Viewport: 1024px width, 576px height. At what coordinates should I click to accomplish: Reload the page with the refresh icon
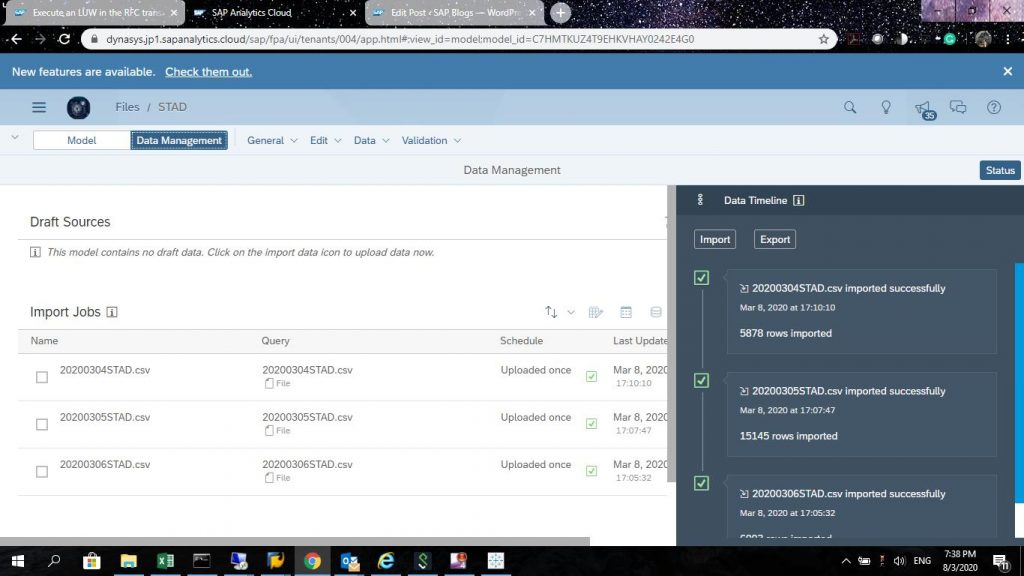click(64, 39)
